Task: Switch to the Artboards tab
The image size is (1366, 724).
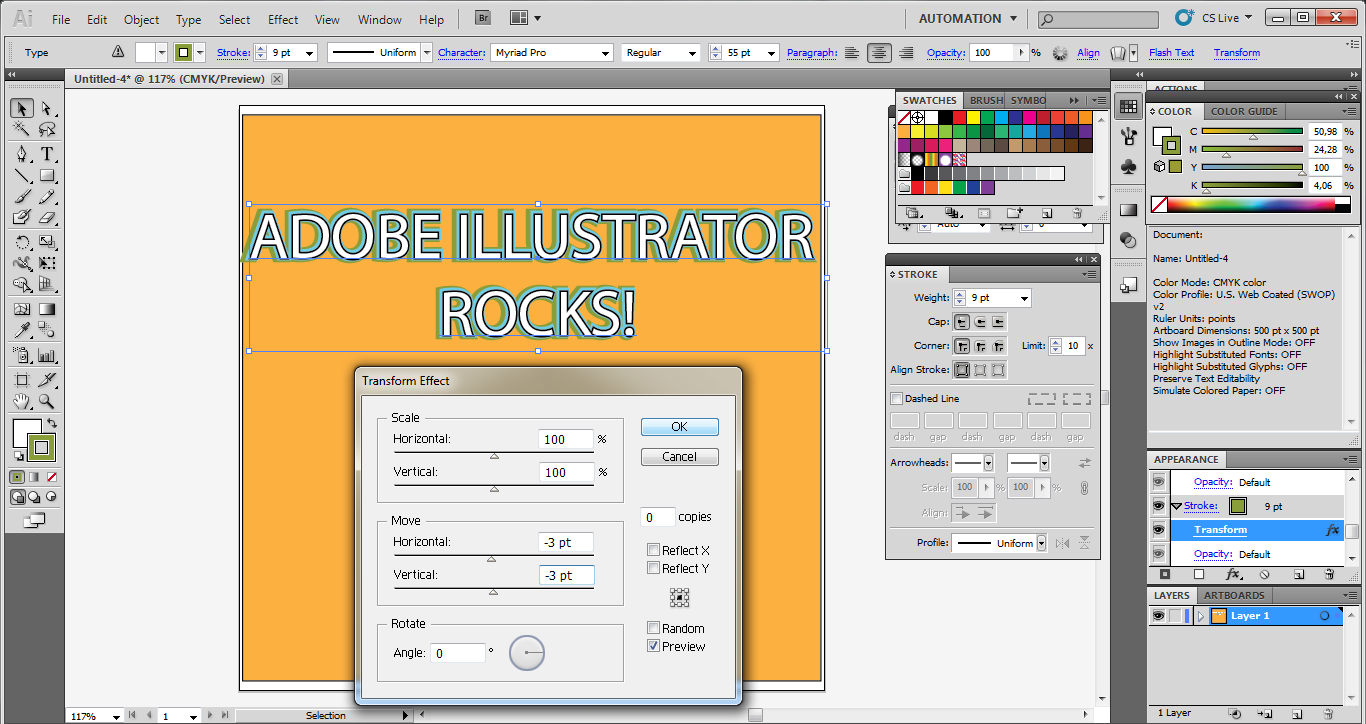Action: coord(1234,595)
